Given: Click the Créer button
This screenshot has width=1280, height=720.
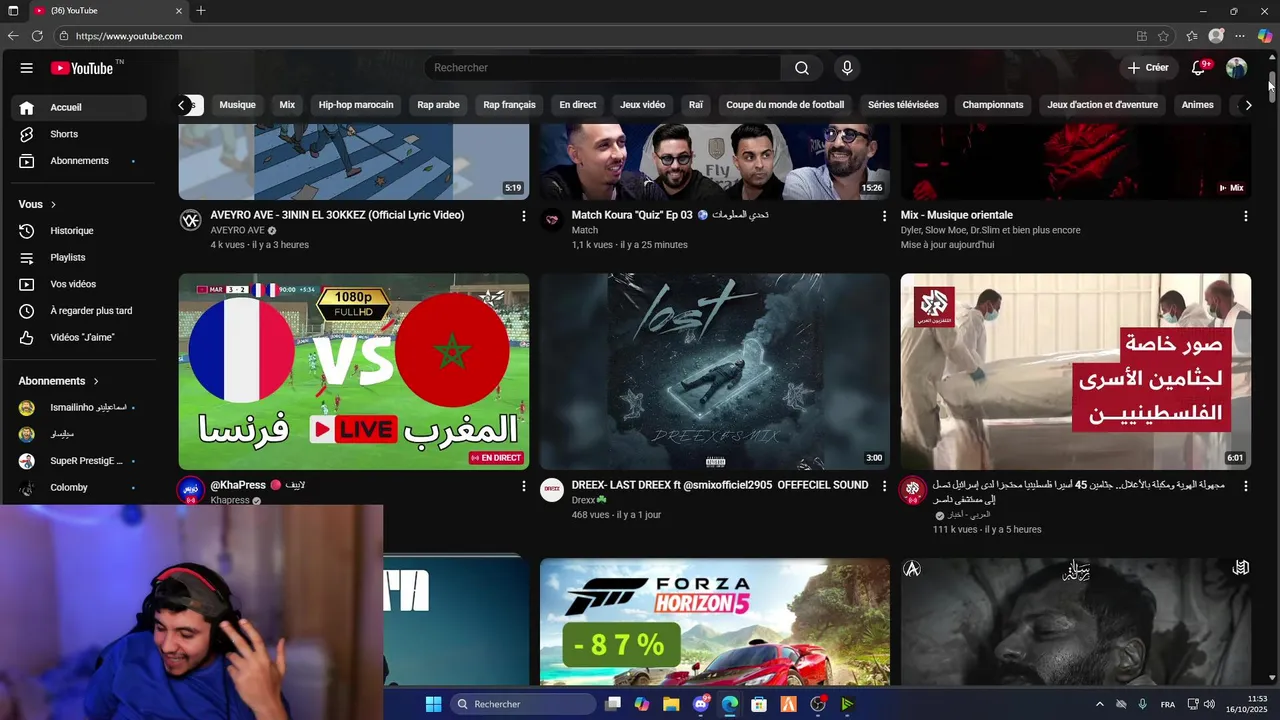Looking at the screenshot, I should point(1148,68).
